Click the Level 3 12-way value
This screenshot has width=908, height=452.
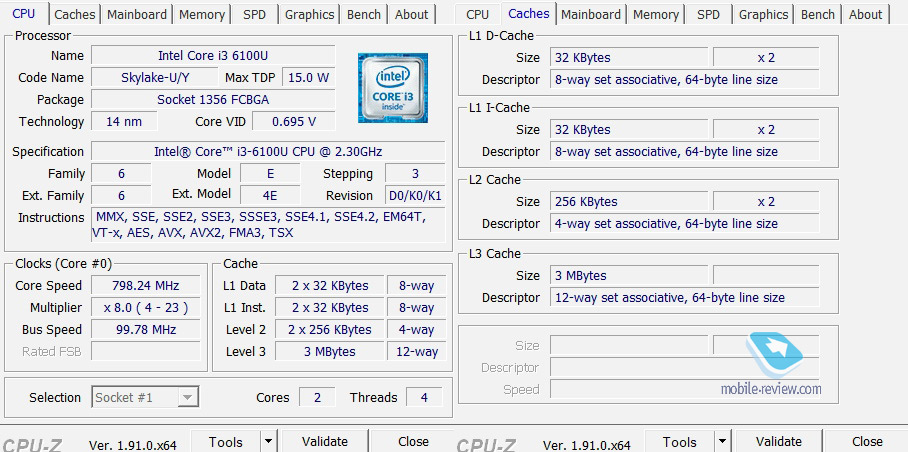point(416,351)
